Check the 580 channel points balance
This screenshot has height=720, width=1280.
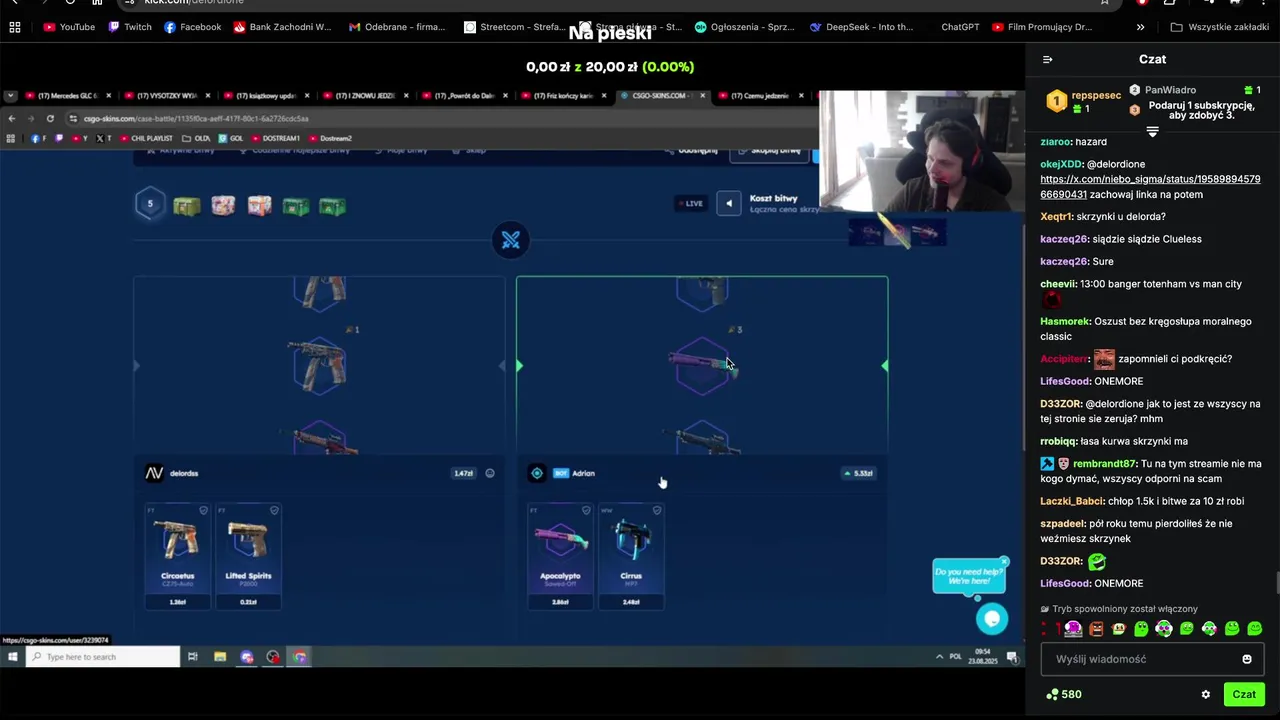(x=1063, y=694)
